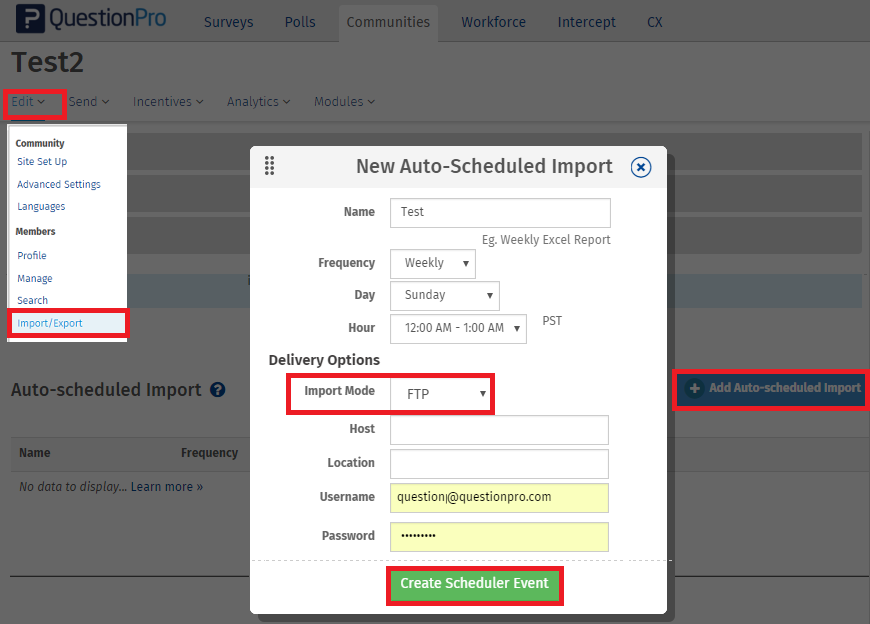
Task: Click the drag handle icon in the dialog
Action: pyautogui.click(x=269, y=166)
